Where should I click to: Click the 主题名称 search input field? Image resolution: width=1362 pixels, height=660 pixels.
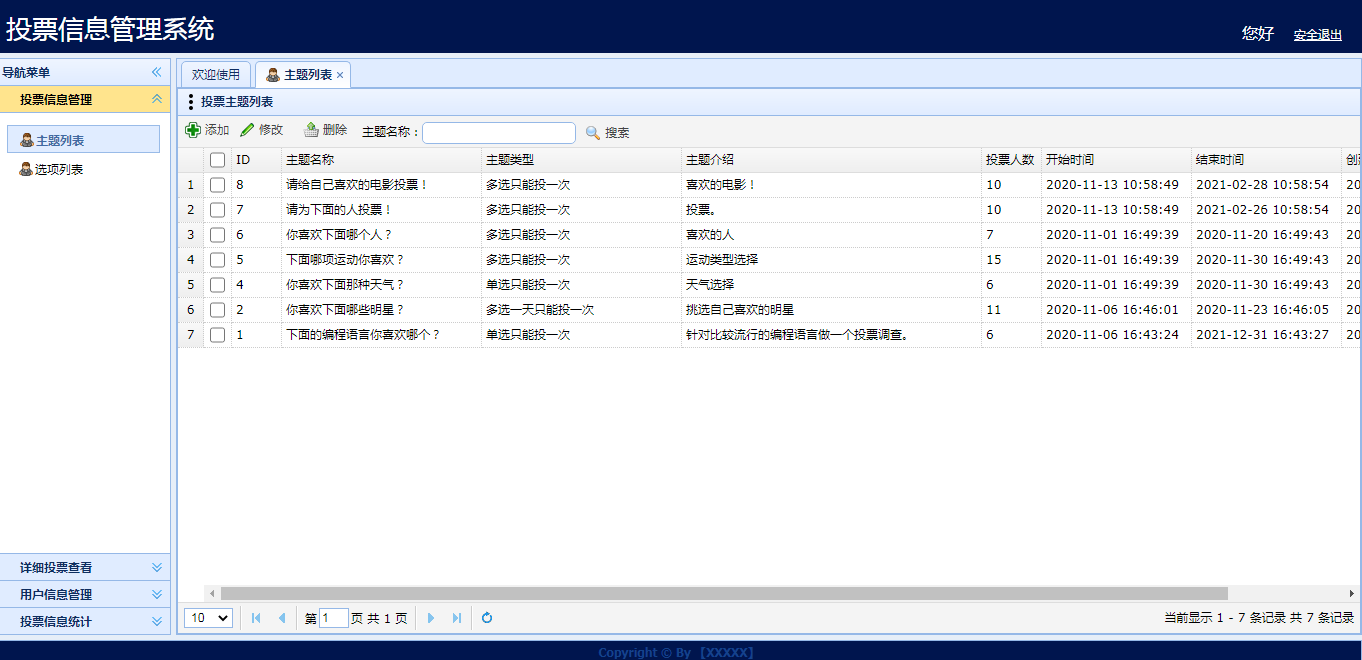pyautogui.click(x=499, y=132)
